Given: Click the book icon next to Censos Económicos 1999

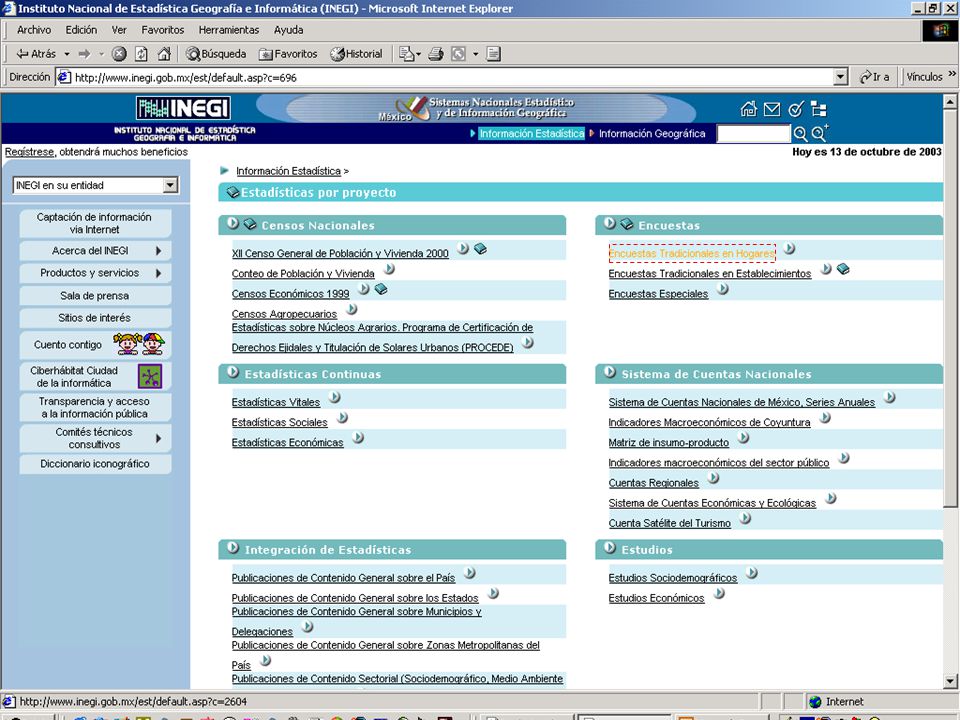Looking at the screenshot, I should pyautogui.click(x=381, y=289).
